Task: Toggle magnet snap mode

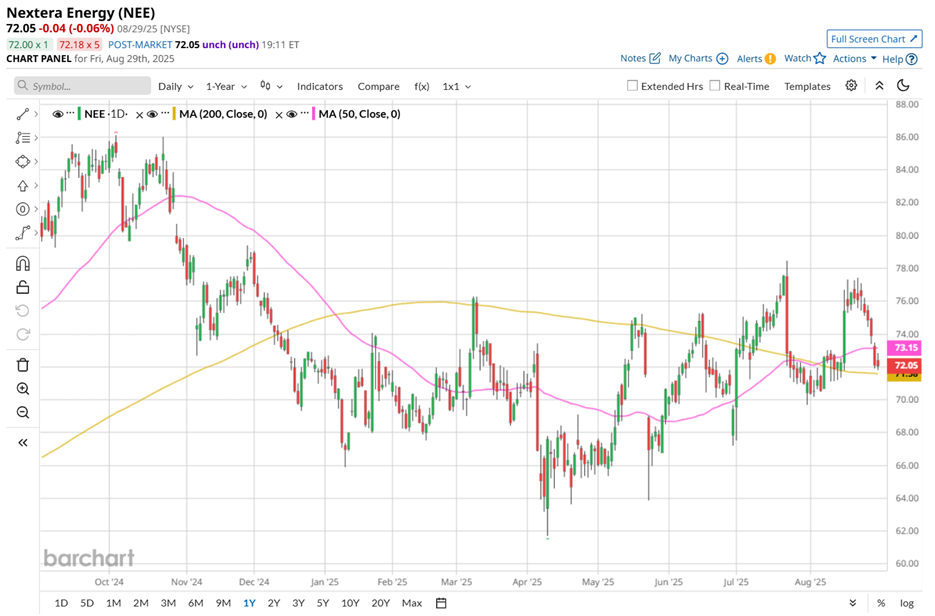Action: (23, 263)
